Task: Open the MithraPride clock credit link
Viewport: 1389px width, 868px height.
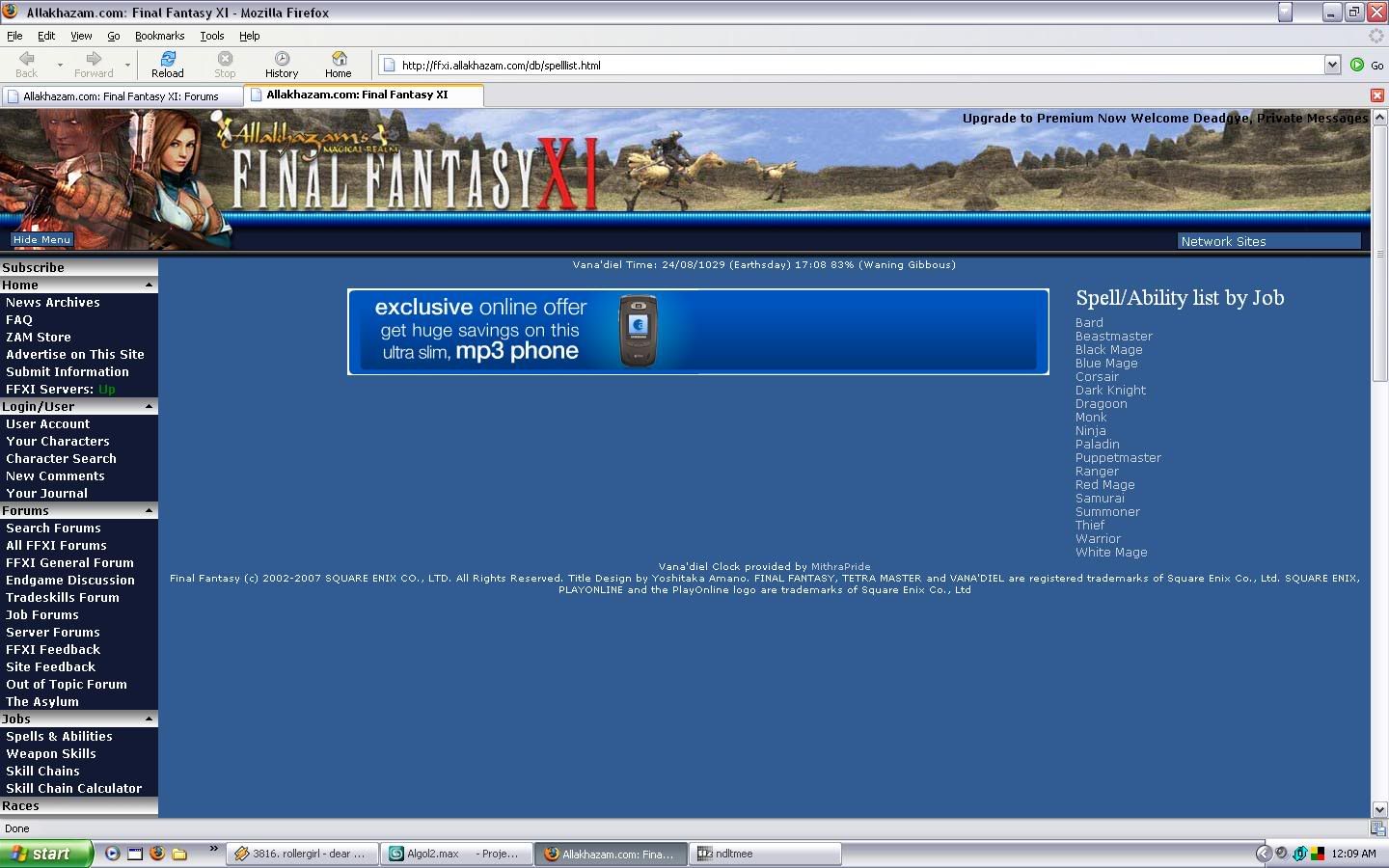Action: 840,567
